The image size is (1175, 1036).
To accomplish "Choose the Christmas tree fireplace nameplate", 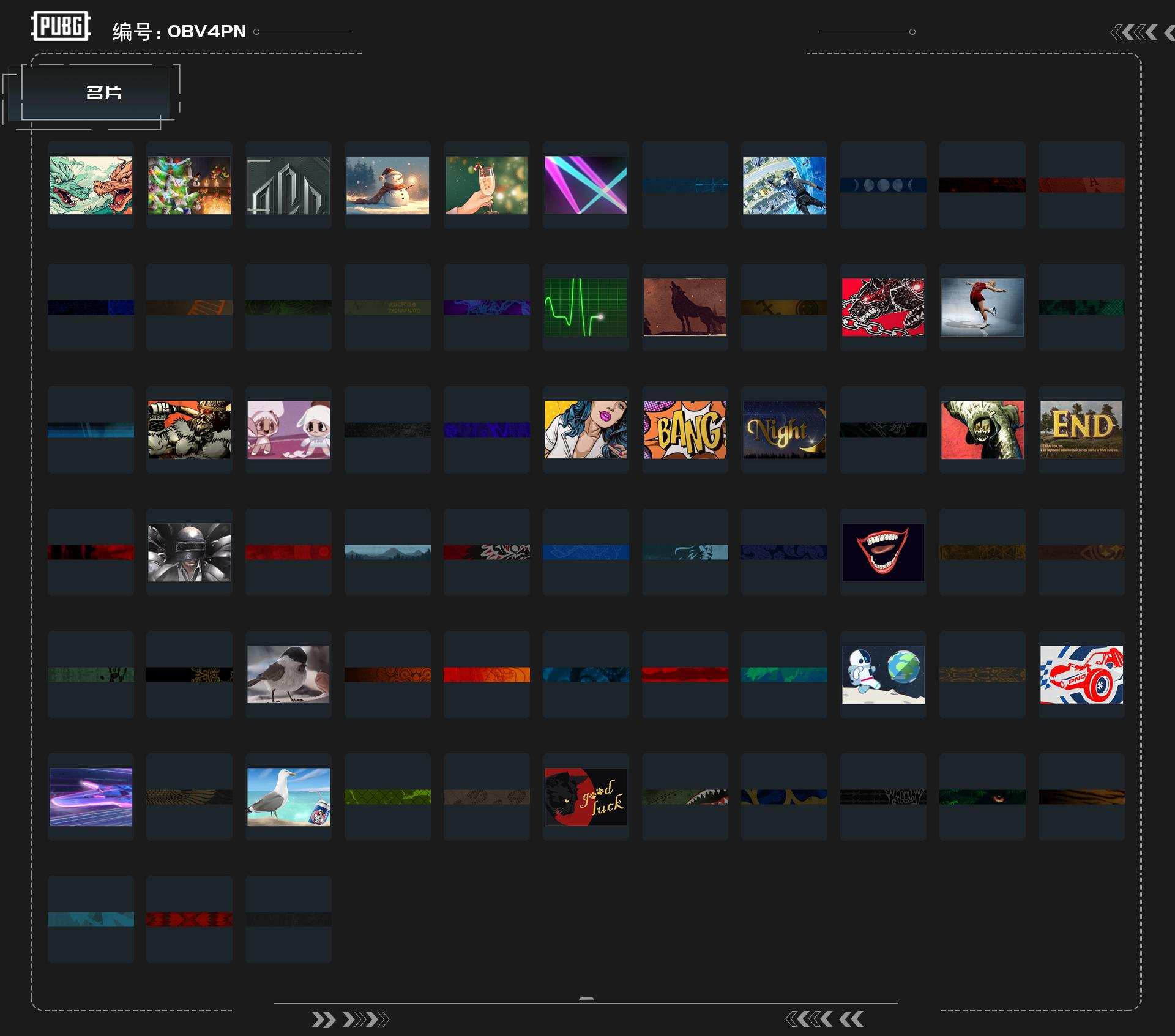I will click(190, 185).
